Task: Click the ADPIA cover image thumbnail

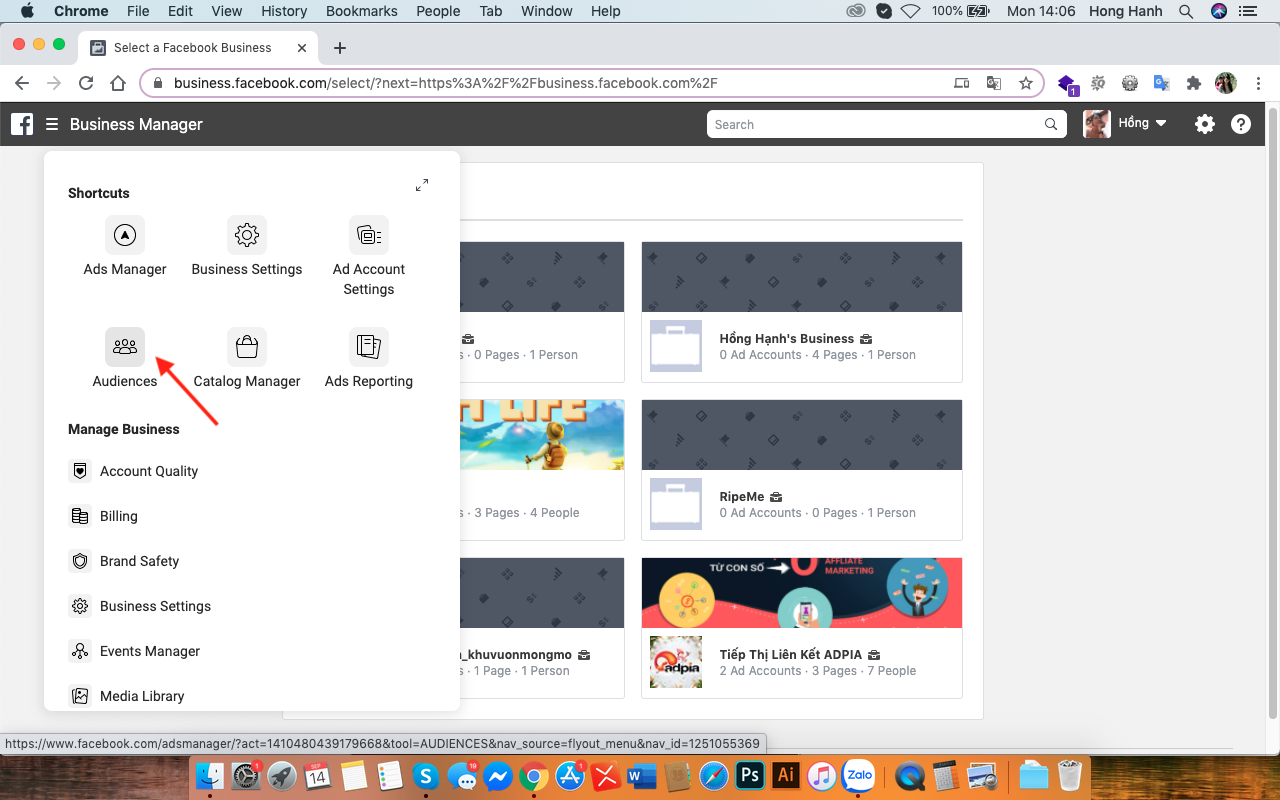Action: (x=802, y=593)
